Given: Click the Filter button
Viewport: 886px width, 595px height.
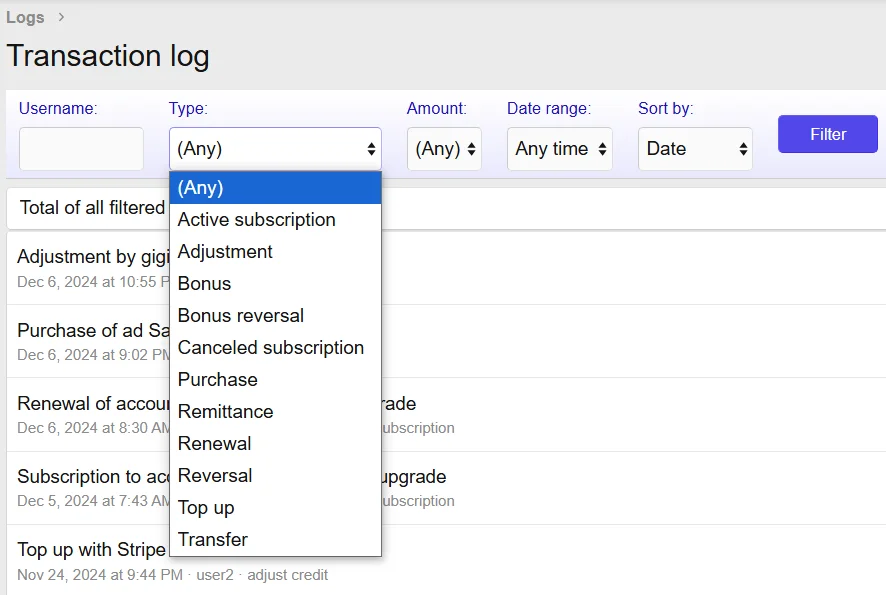Looking at the screenshot, I should (x=827, y=134).
